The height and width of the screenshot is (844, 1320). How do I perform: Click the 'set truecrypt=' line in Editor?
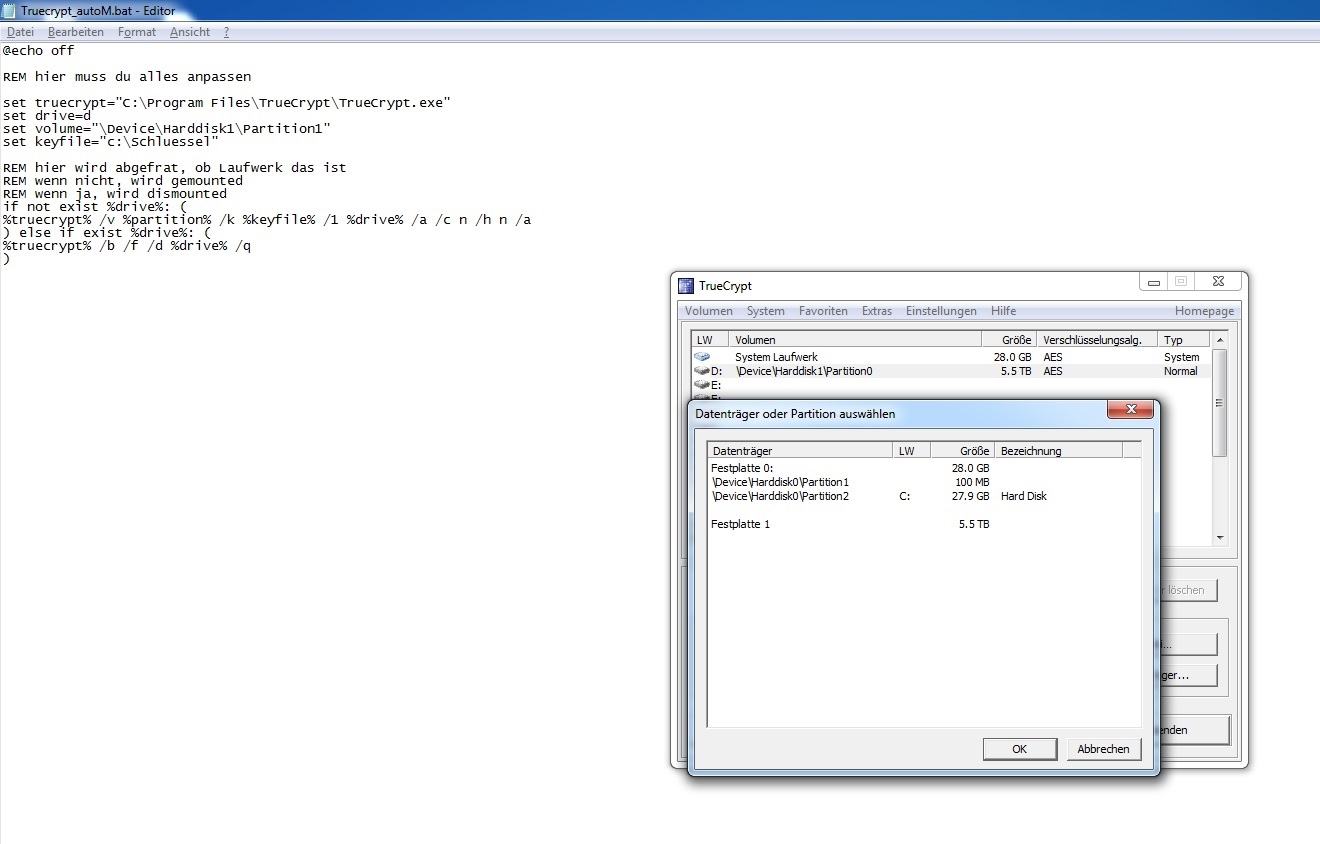click(226, 102)
